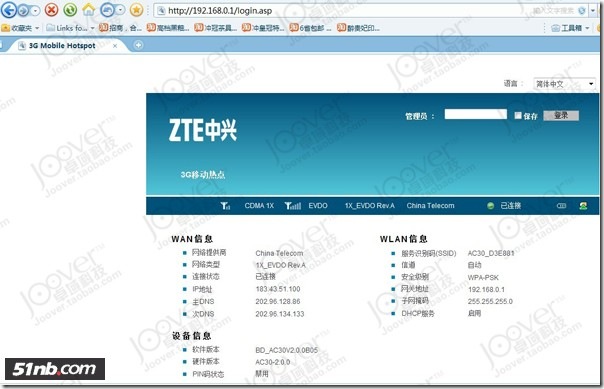Open the 工具箱 toolbox dropdown

click(x=570, y=28)
